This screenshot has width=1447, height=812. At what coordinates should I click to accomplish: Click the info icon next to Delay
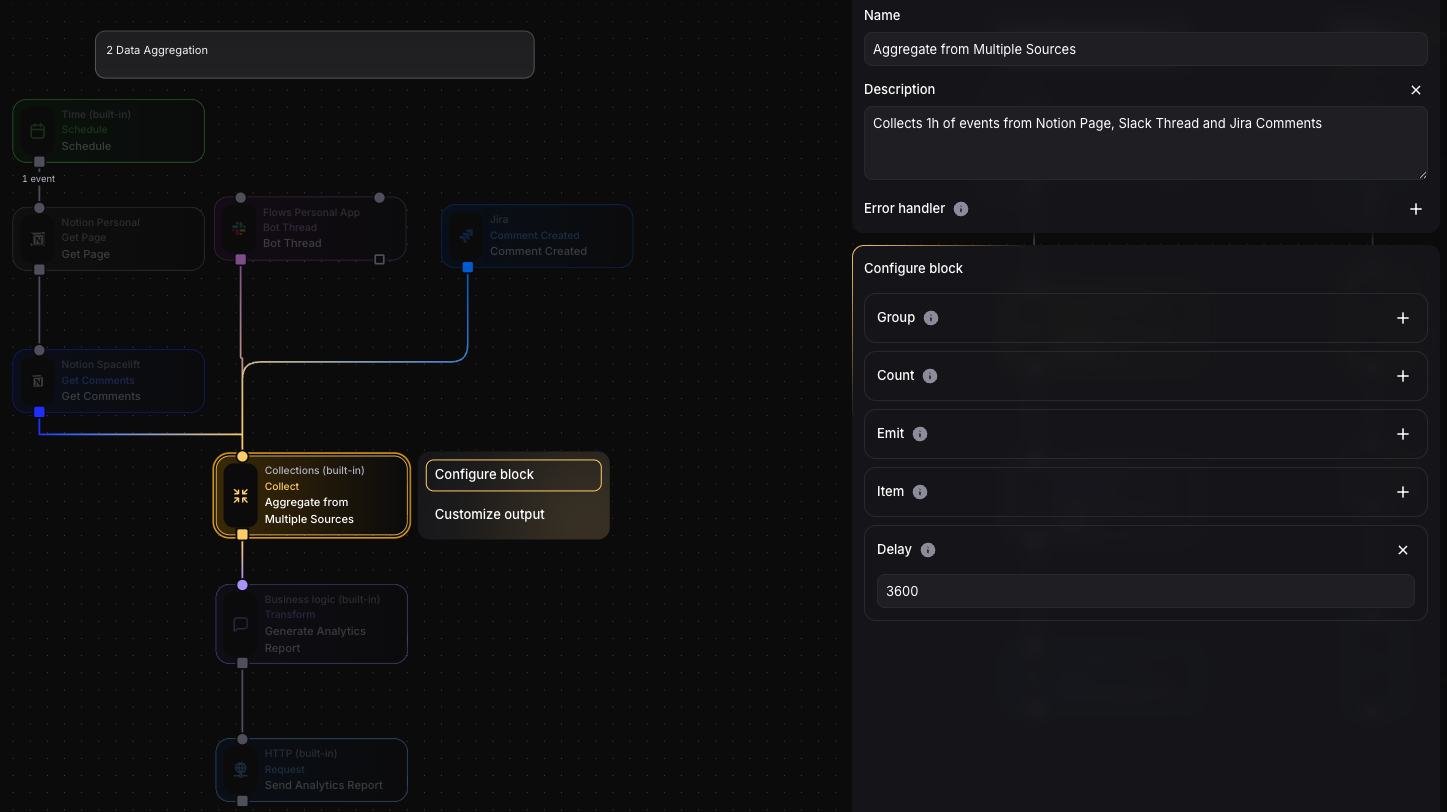point(928,550)
